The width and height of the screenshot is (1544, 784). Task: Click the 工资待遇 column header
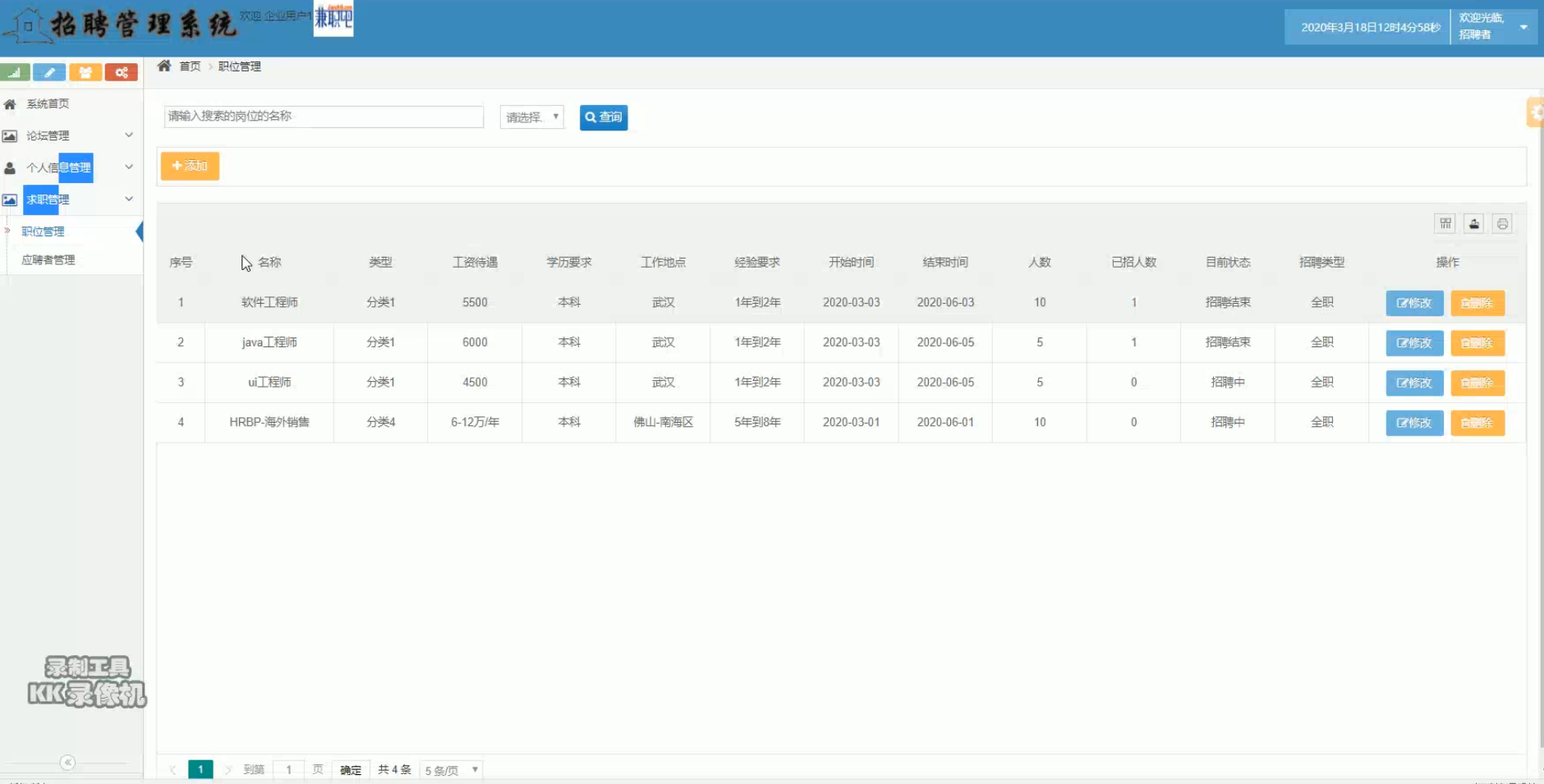coord(475,262)
